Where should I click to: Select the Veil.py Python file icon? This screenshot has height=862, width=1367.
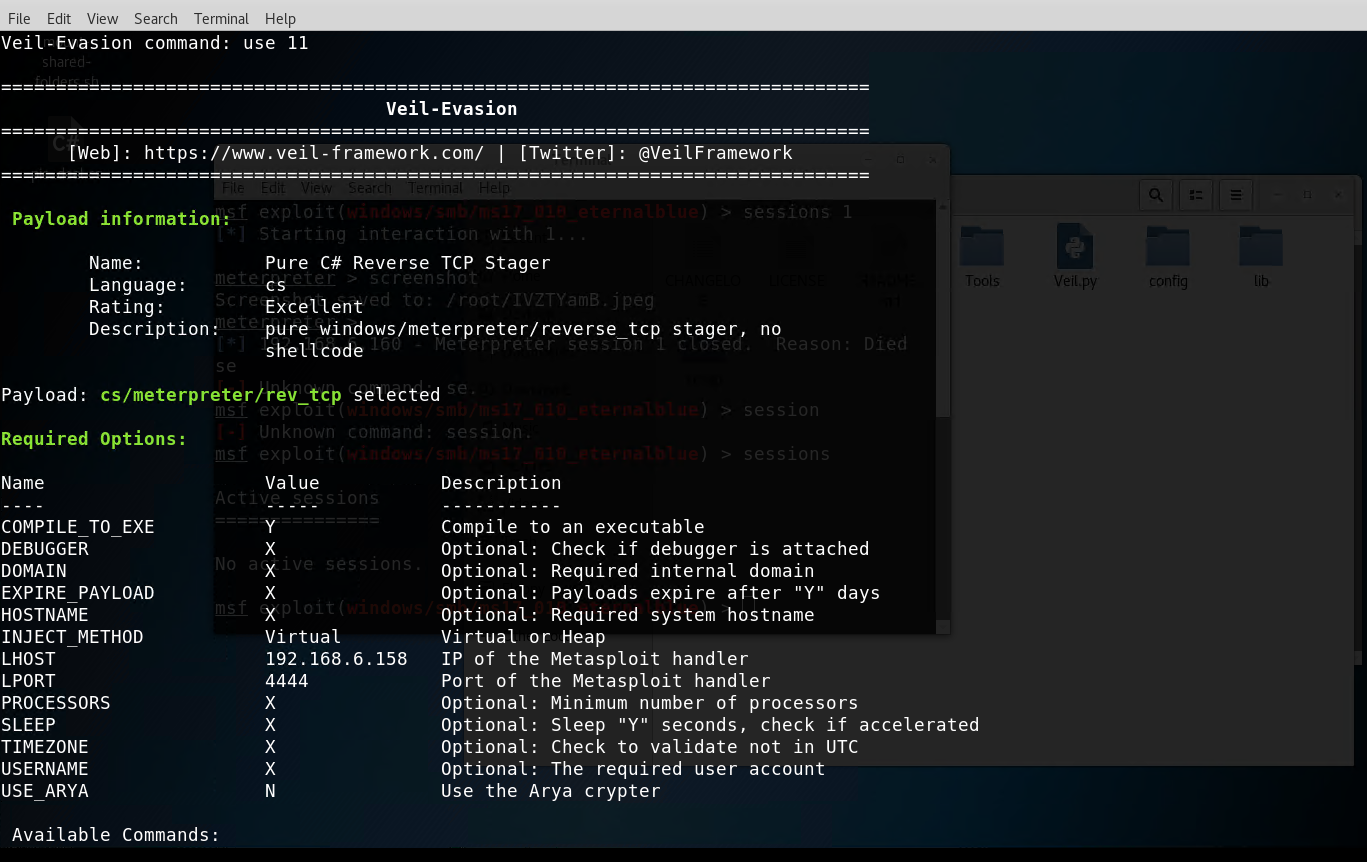coord(1075,256)
